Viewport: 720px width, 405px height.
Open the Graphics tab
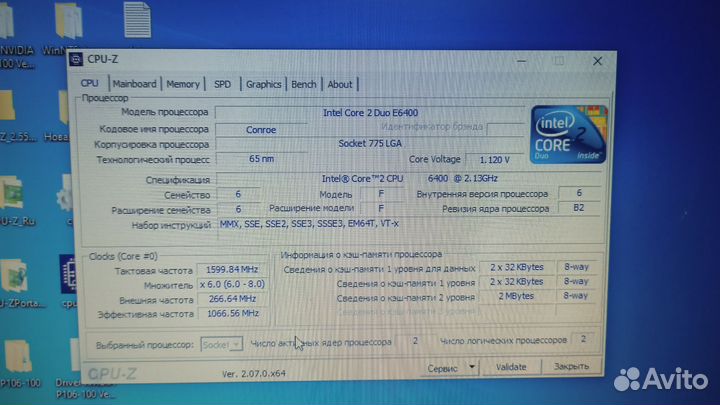click(x=263, y=84)
